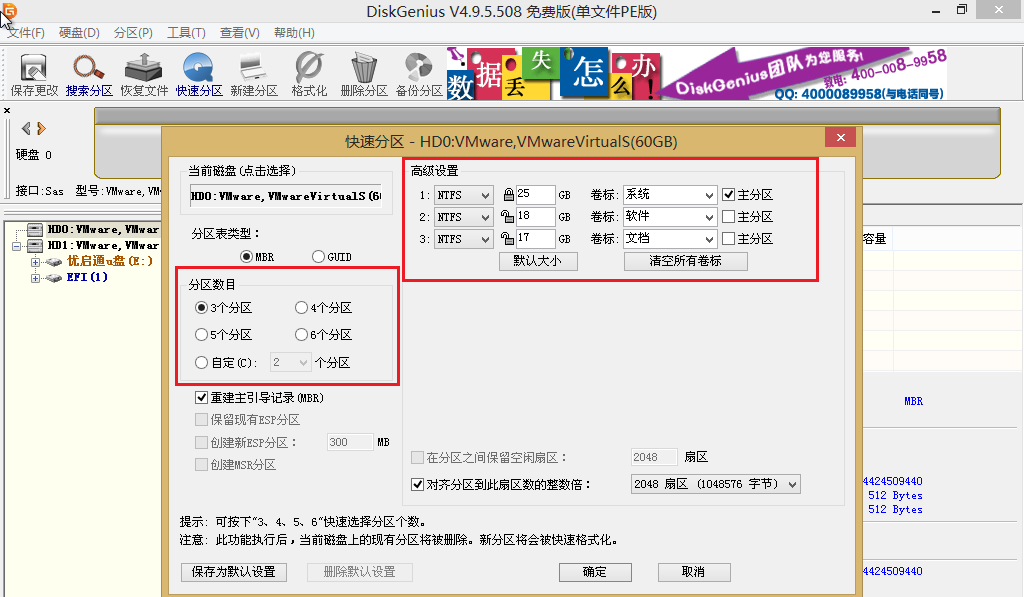Open file system dropdown for partition 2
The width and height of the screenshot is (1024, 597).
point(463,217)
